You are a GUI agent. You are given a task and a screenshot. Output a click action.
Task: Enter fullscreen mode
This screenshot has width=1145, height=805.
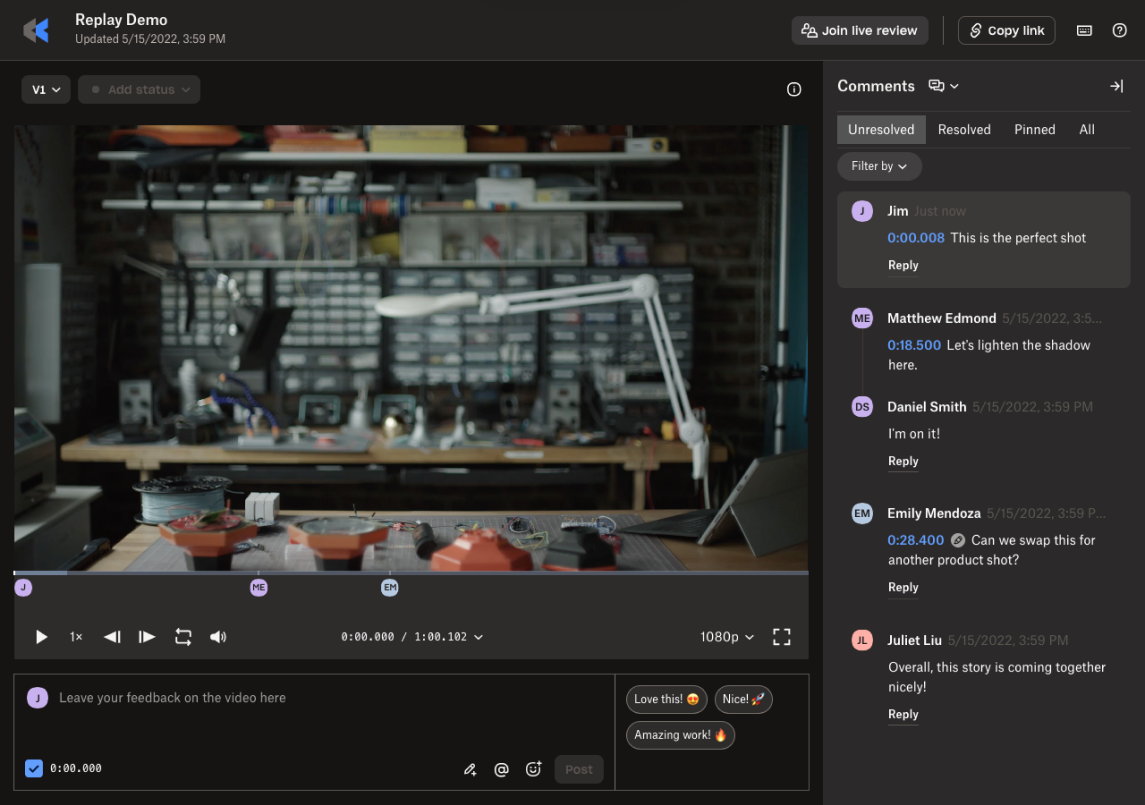781,636
